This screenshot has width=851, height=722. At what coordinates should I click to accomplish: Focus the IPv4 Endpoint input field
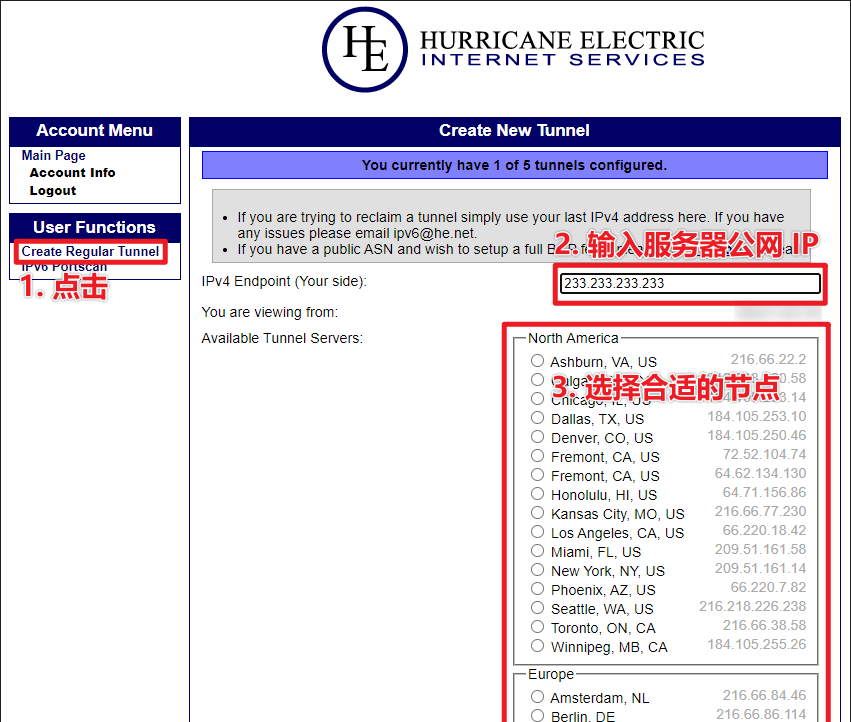point(690,283)
